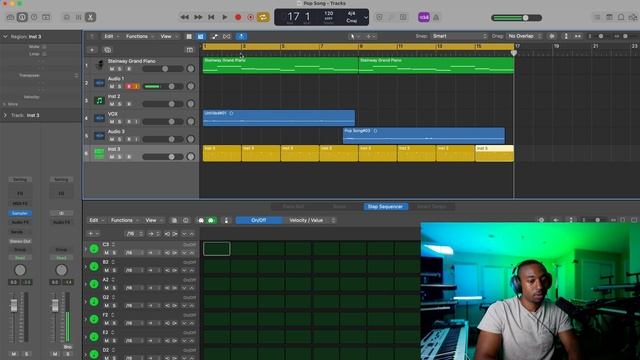Toggle the purple Count-in 1234 button

pos(424,17)
